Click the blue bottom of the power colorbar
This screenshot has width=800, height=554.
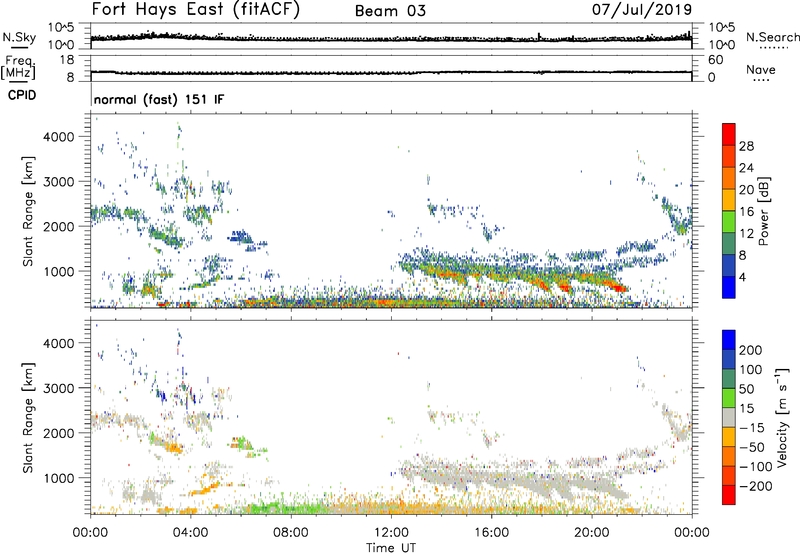729,289
